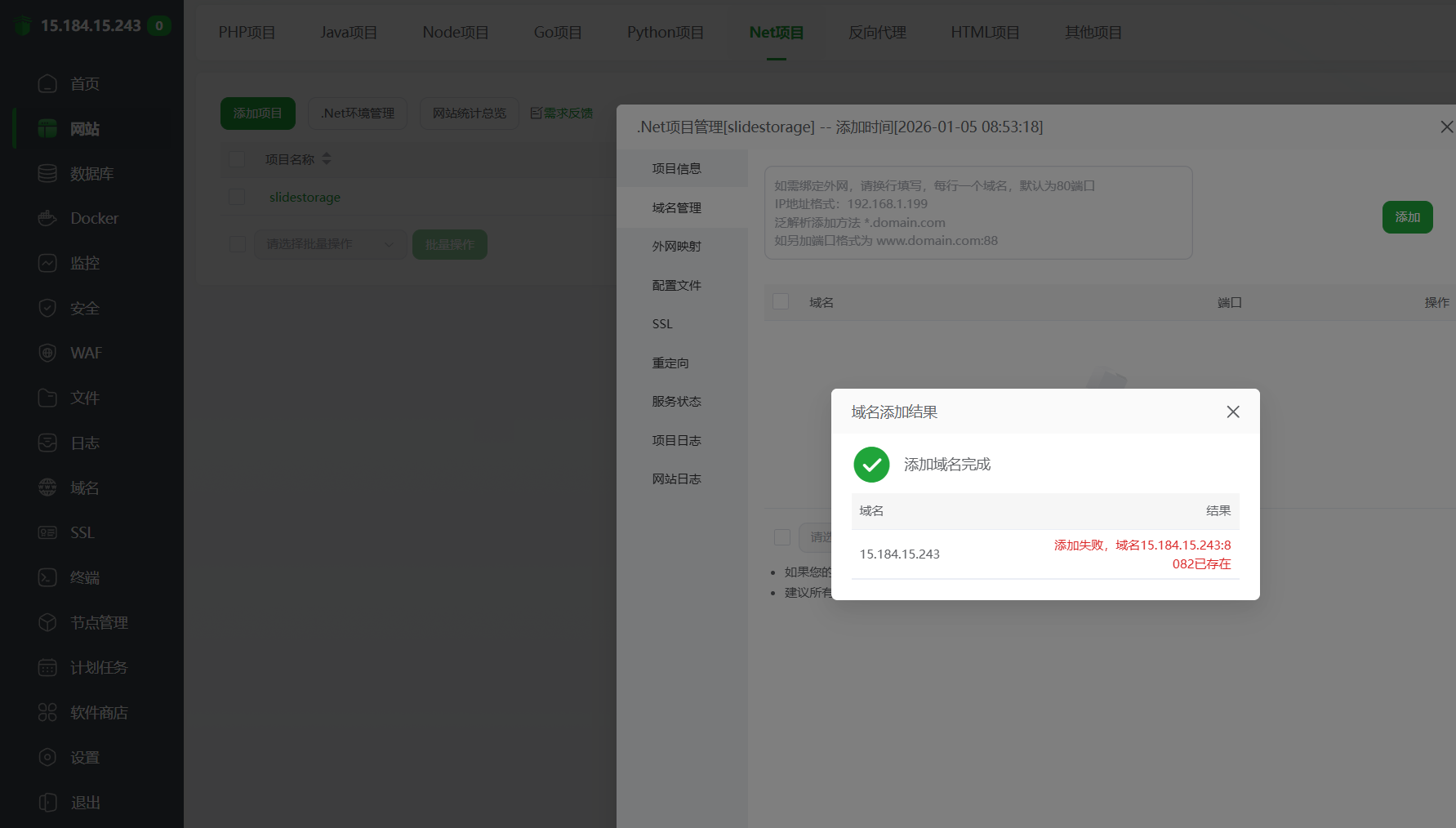Viewport: 1456px width, 828px height.
Task: Switch to the Node项目 tab
Action: (x=456, y=33)
